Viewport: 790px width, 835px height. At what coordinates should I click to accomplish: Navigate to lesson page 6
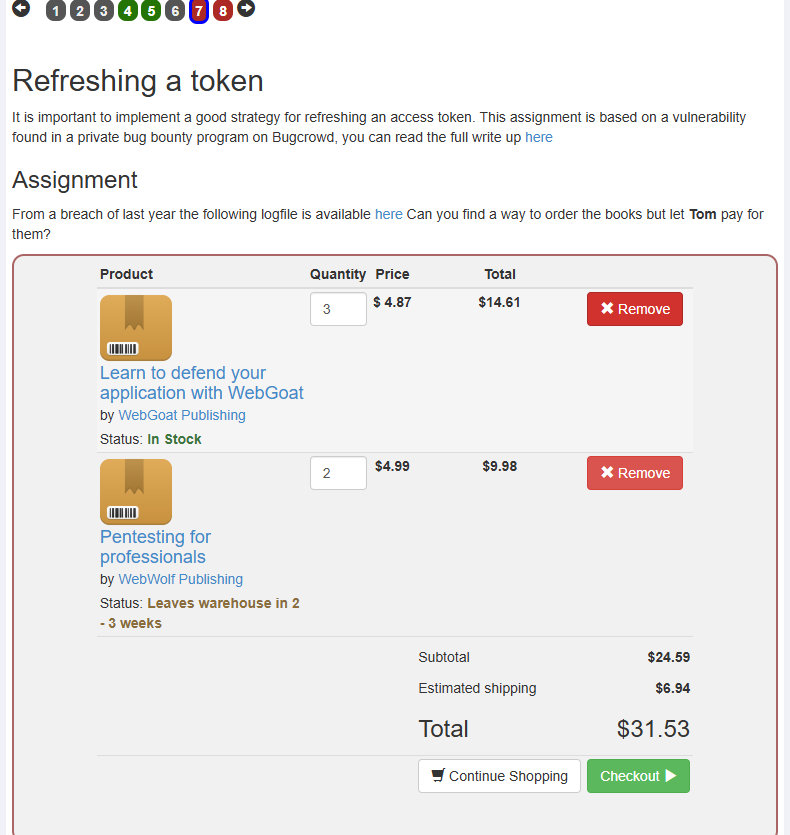click(175, 12)
